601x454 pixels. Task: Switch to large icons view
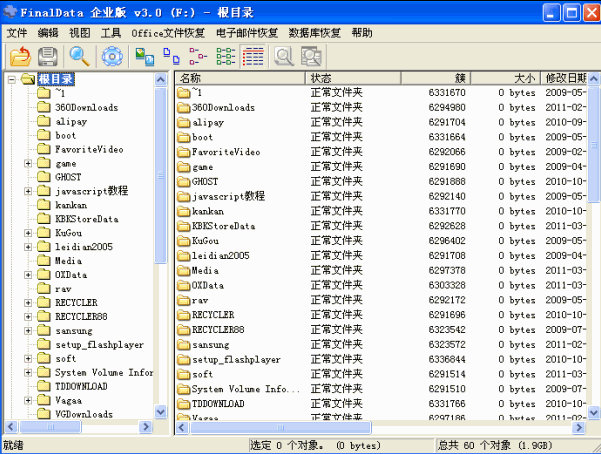[x=171, y=56]
